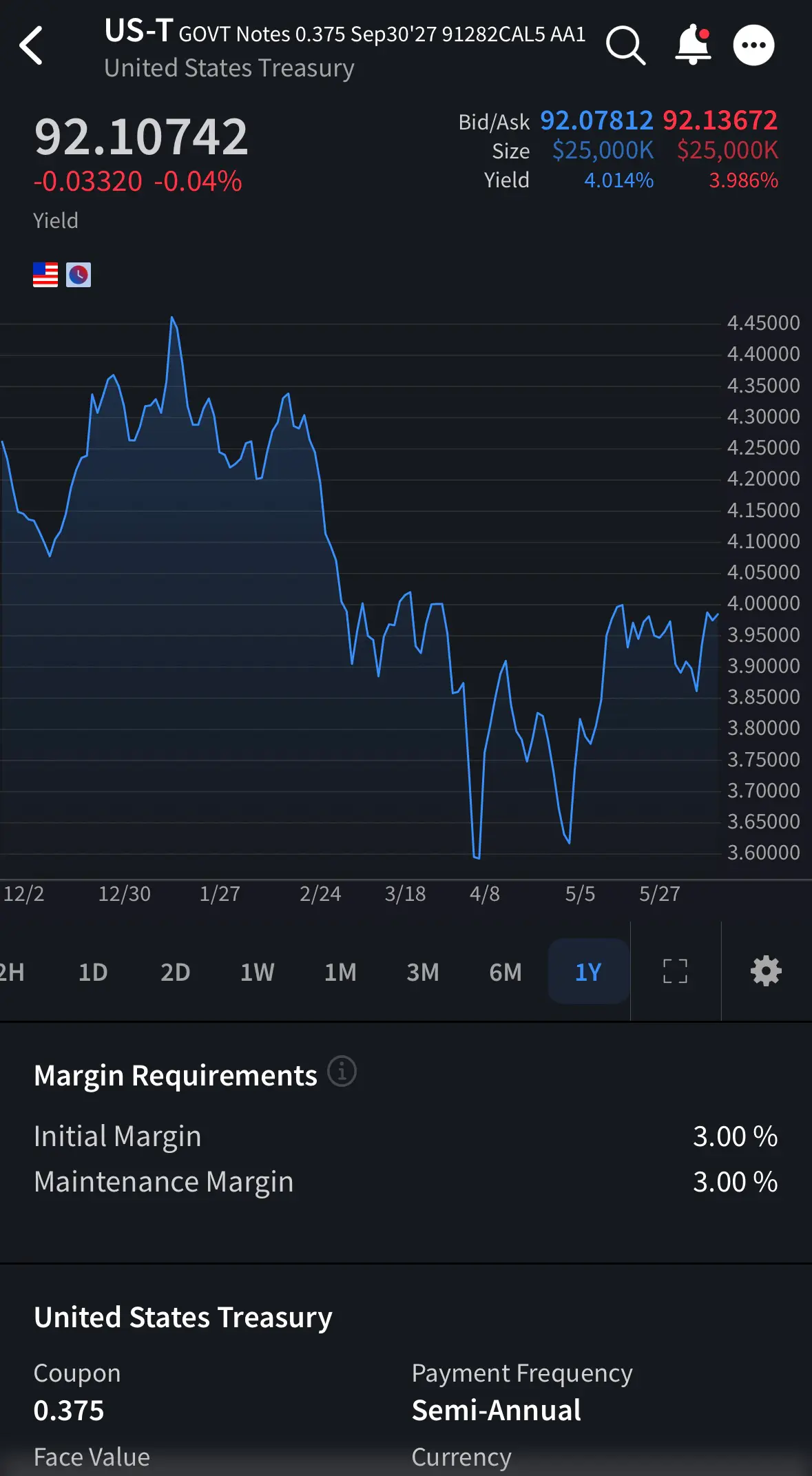Select the 3M chart period
The width and height of the screenshot is (812, 1476).
(x=423, y=972)
